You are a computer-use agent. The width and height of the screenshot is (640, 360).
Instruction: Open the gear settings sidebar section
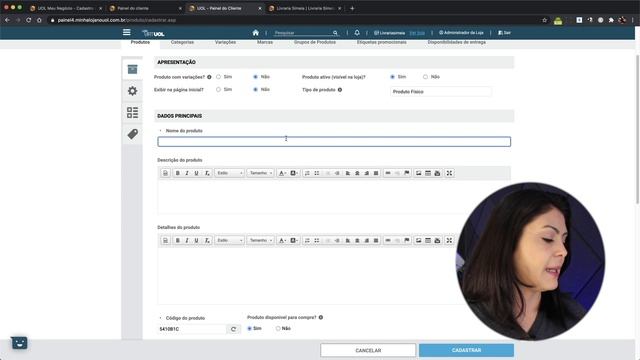click(132, 91)
